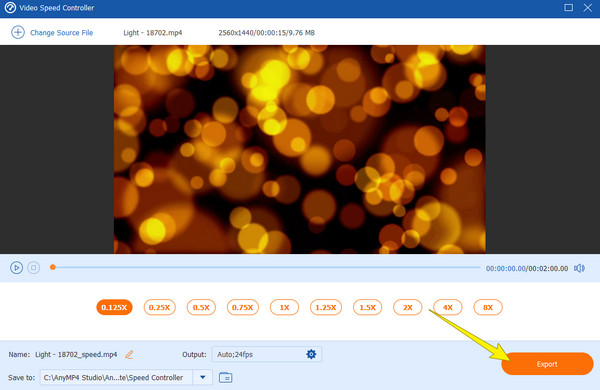The image size is (600, 390).
Task: Mute the volume speaker icon
Action: coord(579,268)
